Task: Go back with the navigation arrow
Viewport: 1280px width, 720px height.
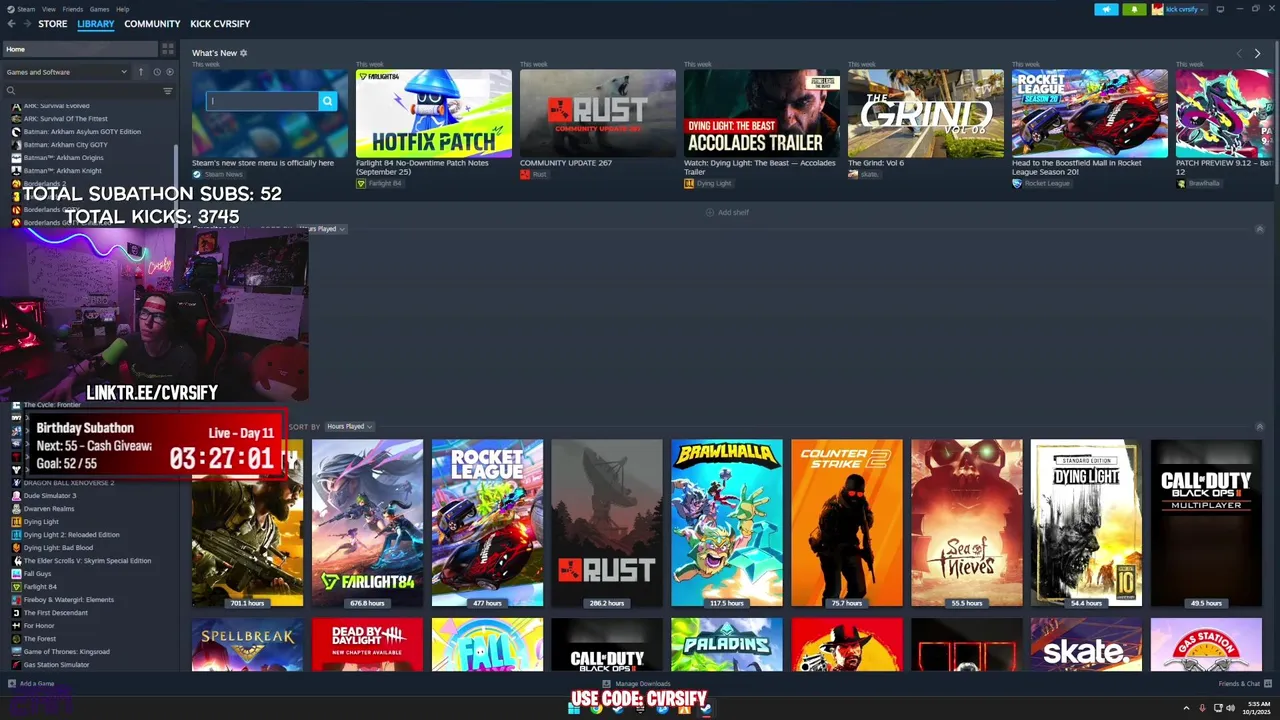Action: coord(11,24)
